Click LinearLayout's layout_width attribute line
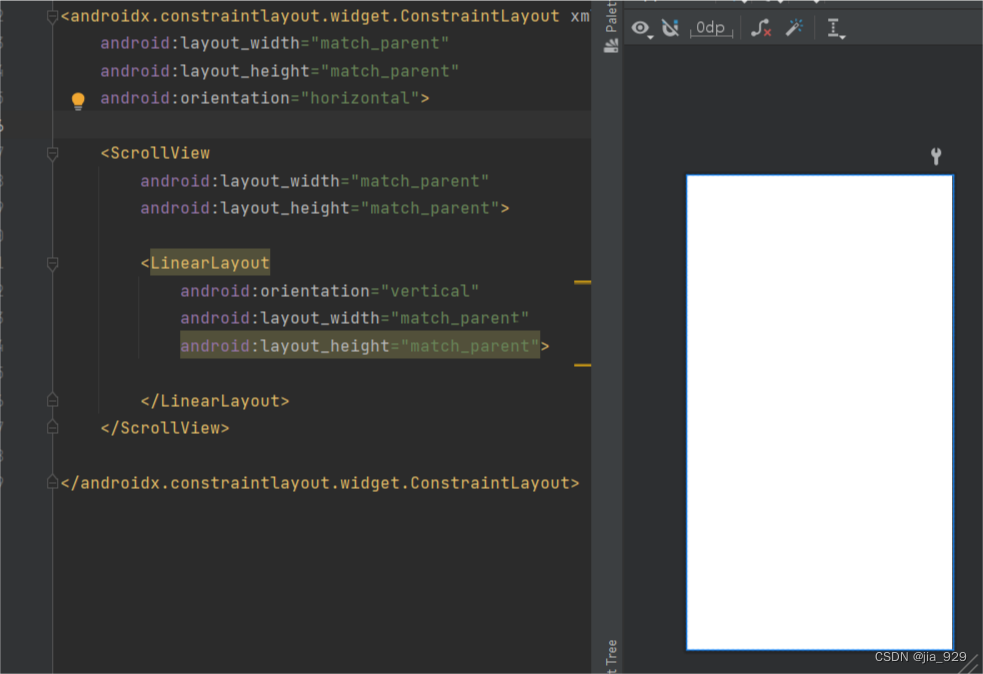The image size is (983, 674). pyautogui.click(x=355, y=318)
